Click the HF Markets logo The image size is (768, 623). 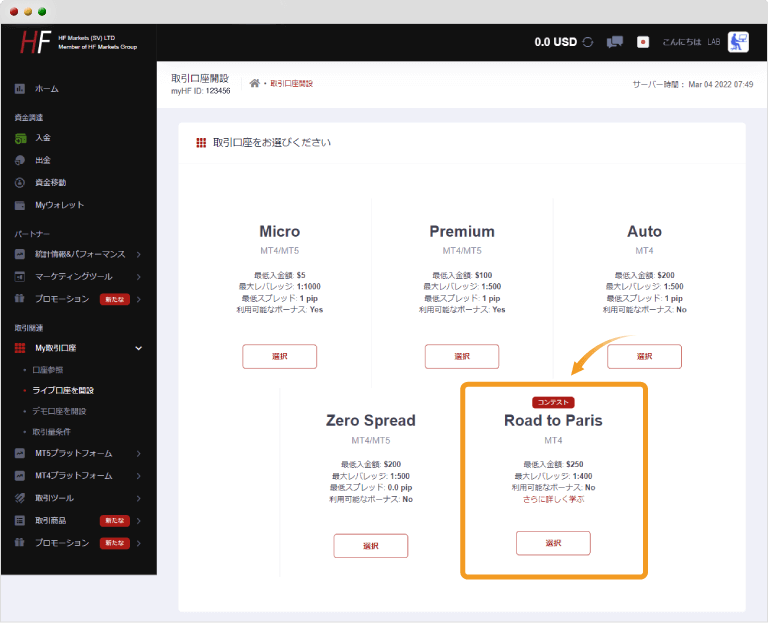click(x=36, y=42)
